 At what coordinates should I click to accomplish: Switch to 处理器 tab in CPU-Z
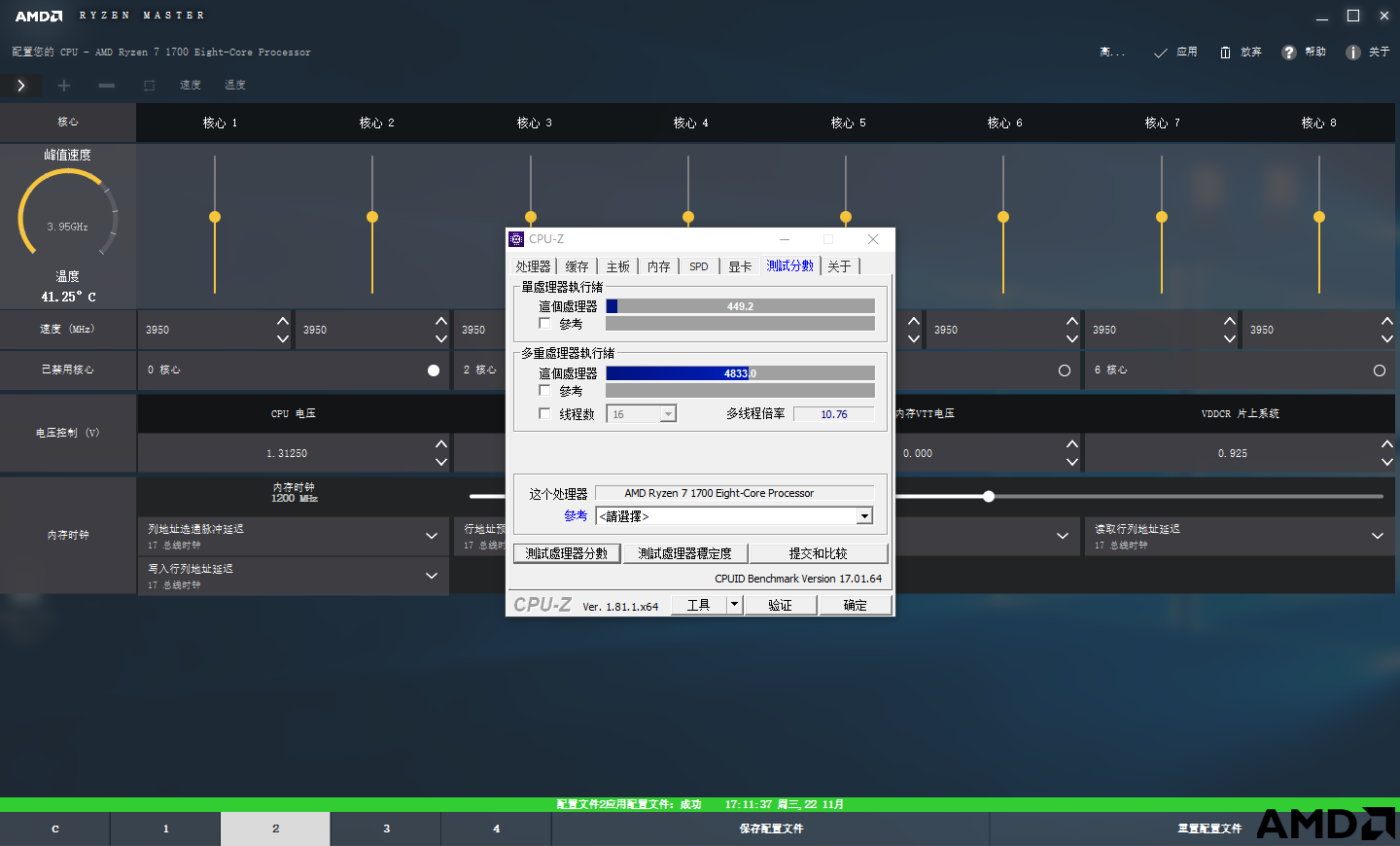click(x=533, y=266)
